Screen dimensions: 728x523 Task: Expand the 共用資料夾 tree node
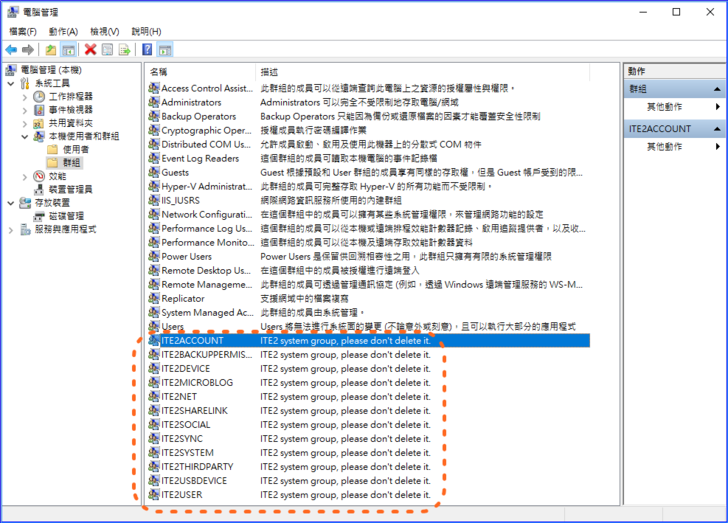pyautogui.click(x=25, y=124)
